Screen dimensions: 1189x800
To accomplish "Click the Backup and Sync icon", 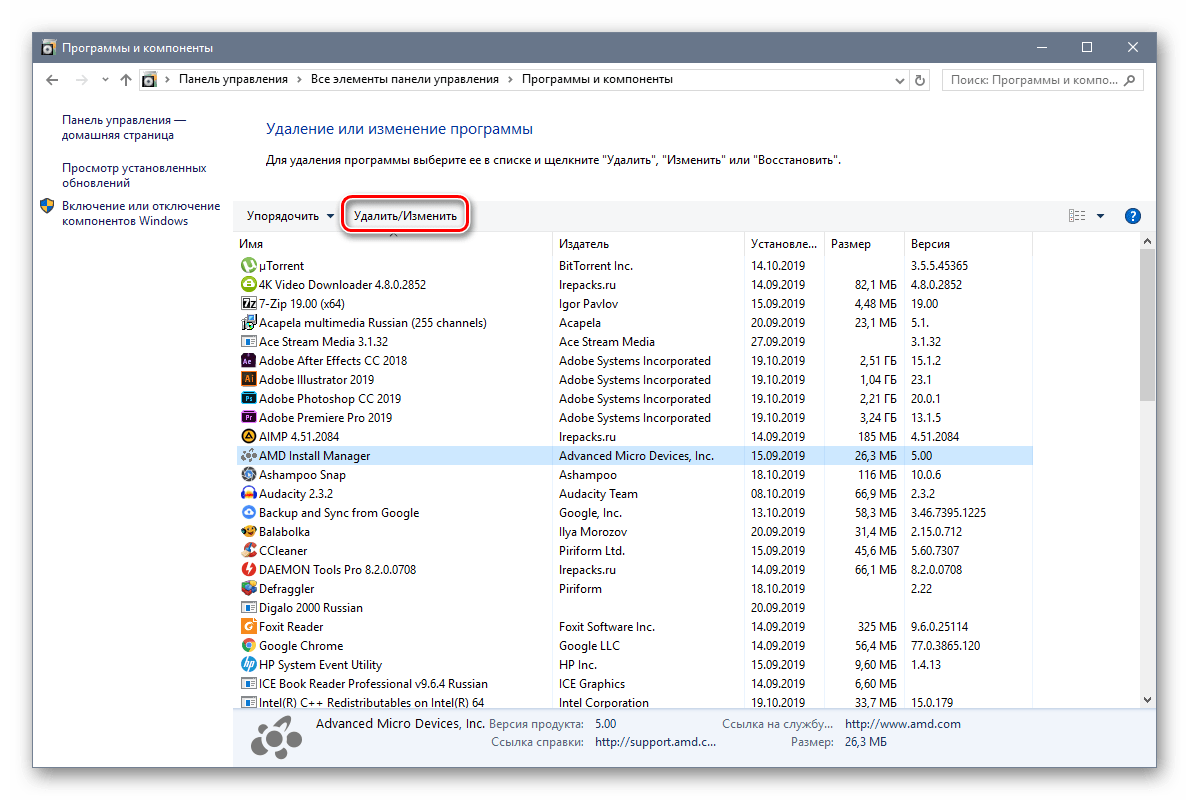I will pos(248,513).
